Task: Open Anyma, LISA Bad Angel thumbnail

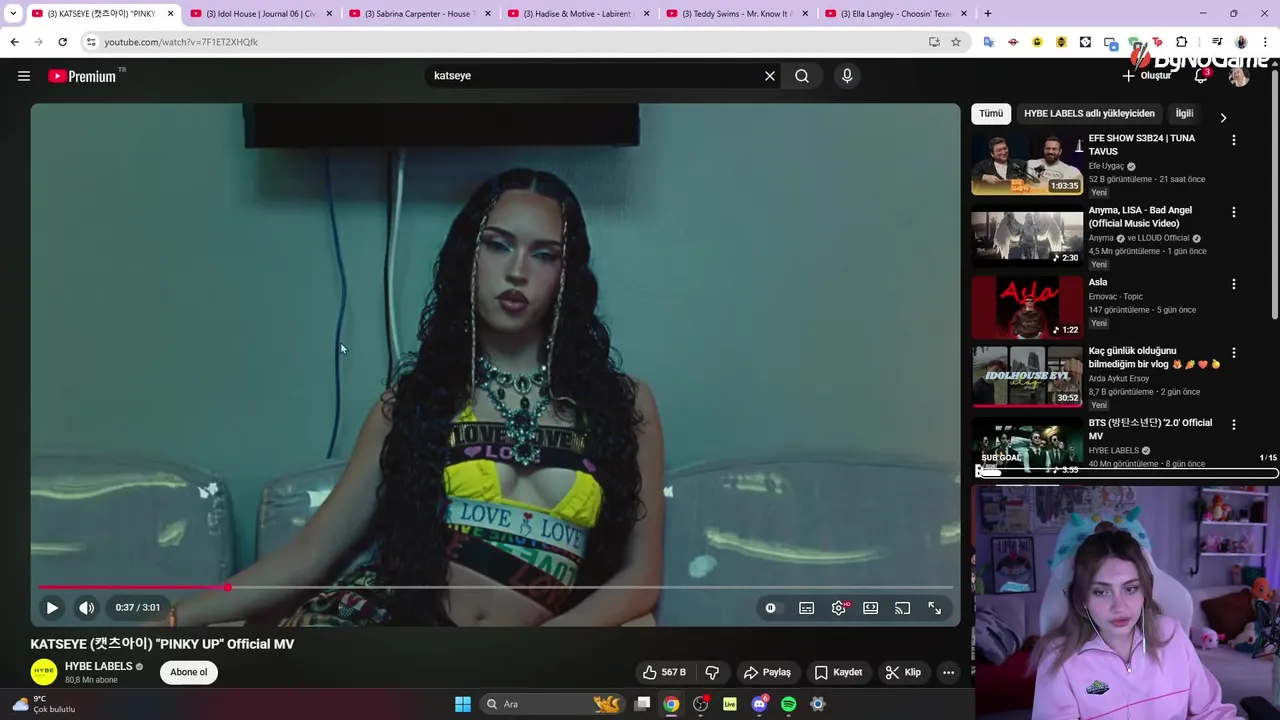Action: tap(1027, 235)
